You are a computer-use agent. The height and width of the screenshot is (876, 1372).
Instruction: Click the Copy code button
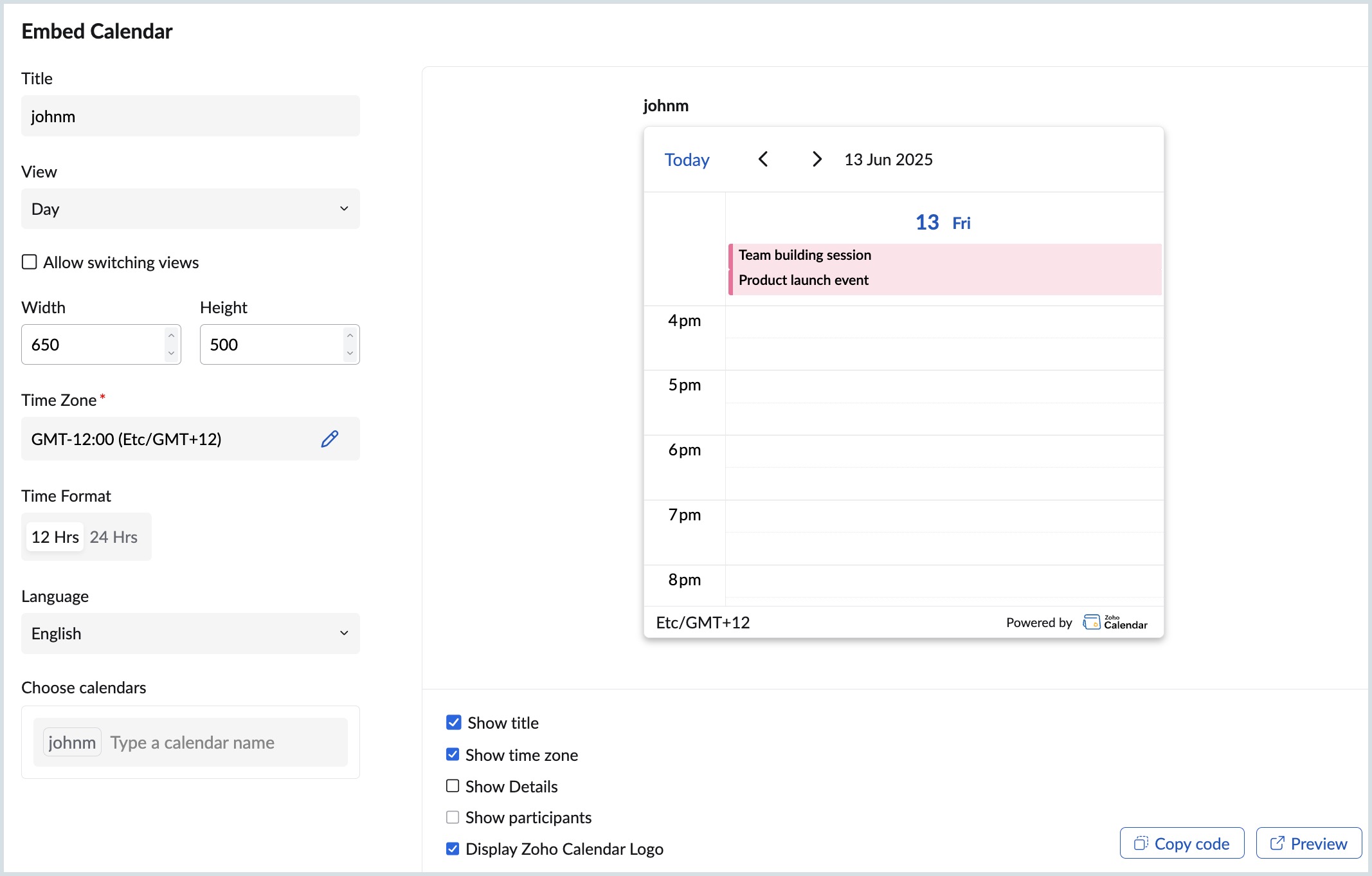point(1182,843)
